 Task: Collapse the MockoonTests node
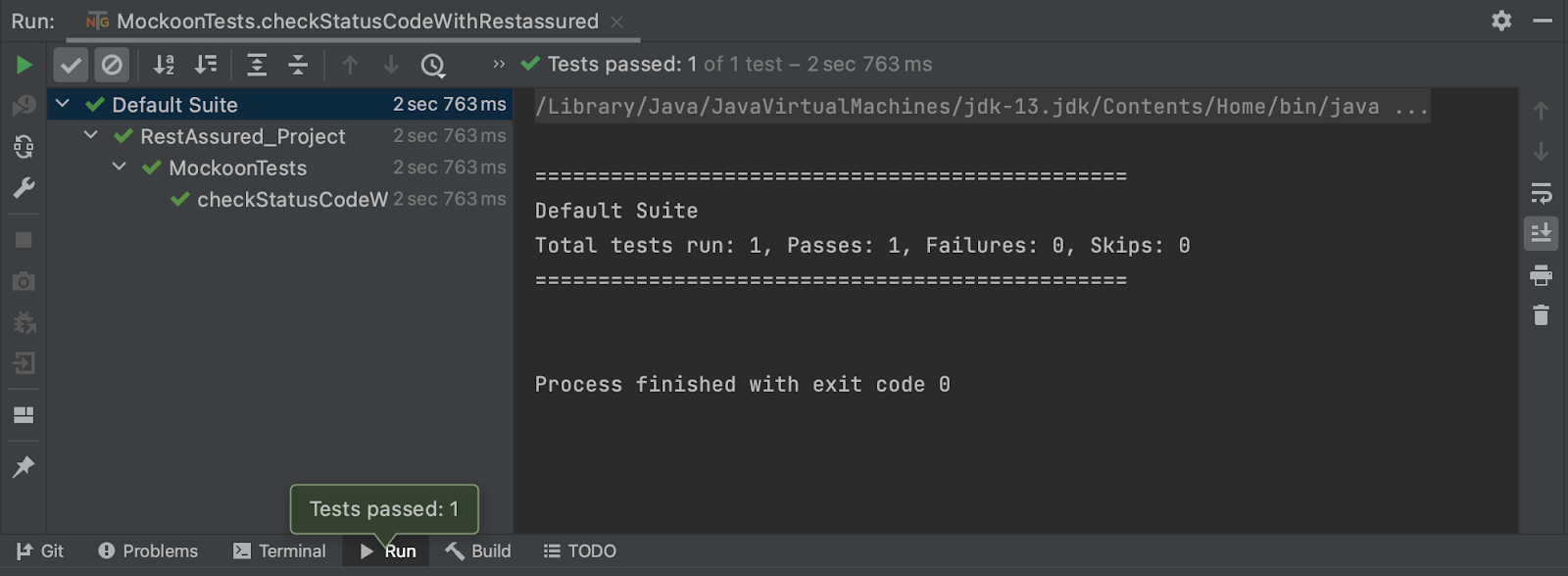[120, 168]
